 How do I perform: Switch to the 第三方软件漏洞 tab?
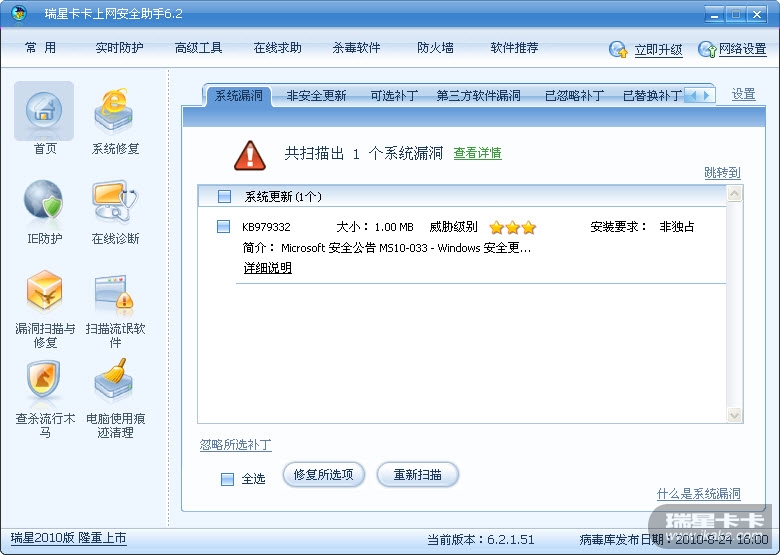click(479, 95)
